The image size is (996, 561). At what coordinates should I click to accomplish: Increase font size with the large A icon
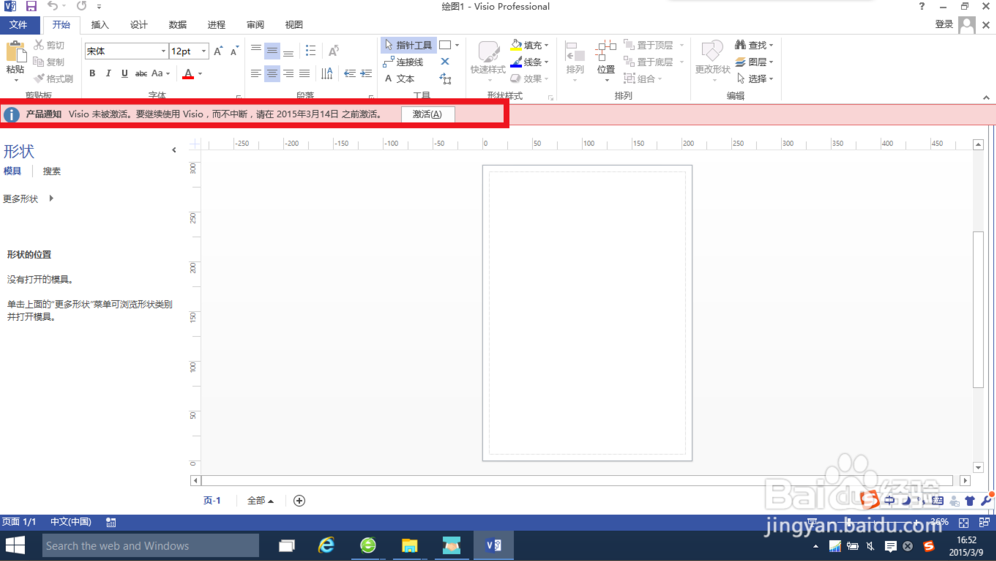[x=218, y=51]
